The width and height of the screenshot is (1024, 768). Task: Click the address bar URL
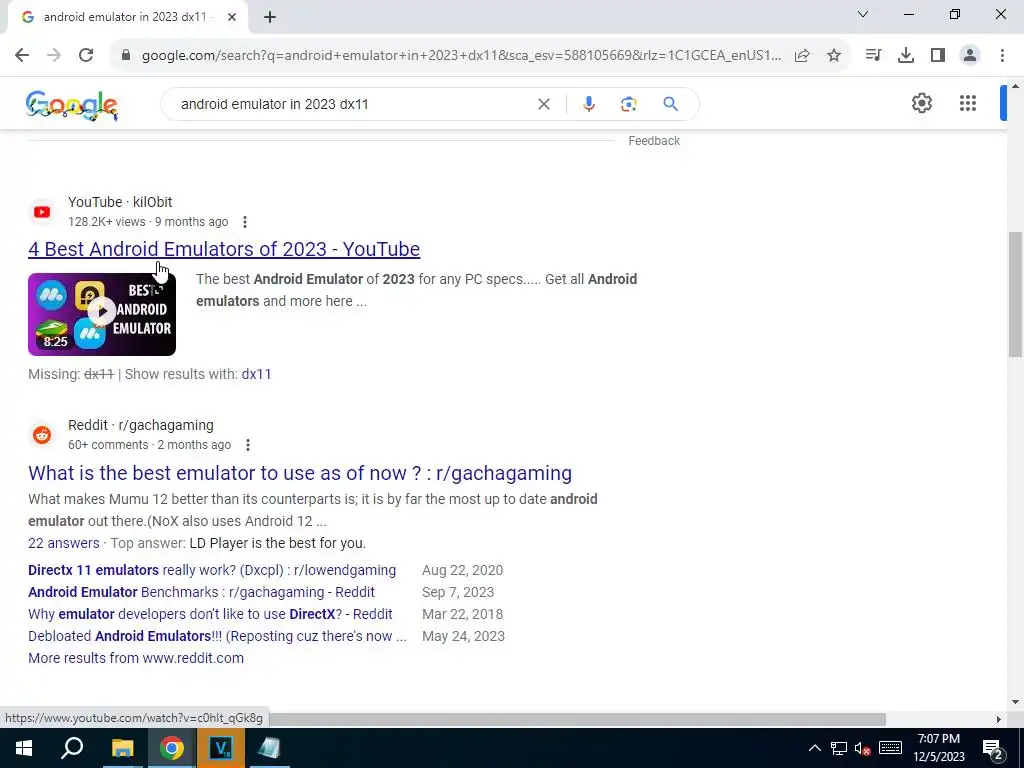pyautogui.click(x=461, y=56)
